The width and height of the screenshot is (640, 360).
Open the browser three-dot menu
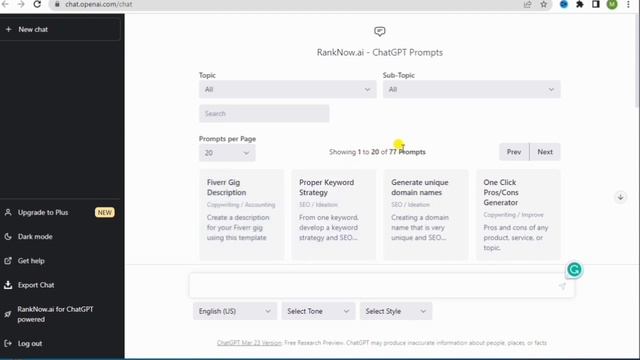click(x=628, y=4)
